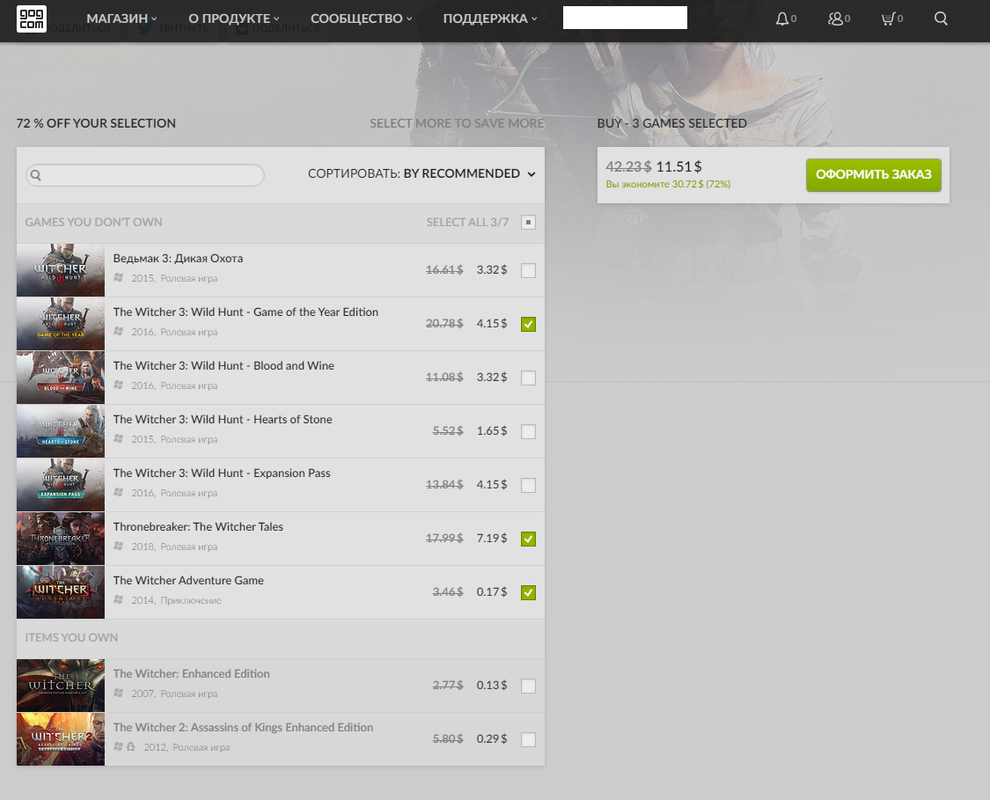This screenshot has width=990, height=800.
Task: Open The Witcher 3 Game of the Year Edition title
Action: pos(246,312)
